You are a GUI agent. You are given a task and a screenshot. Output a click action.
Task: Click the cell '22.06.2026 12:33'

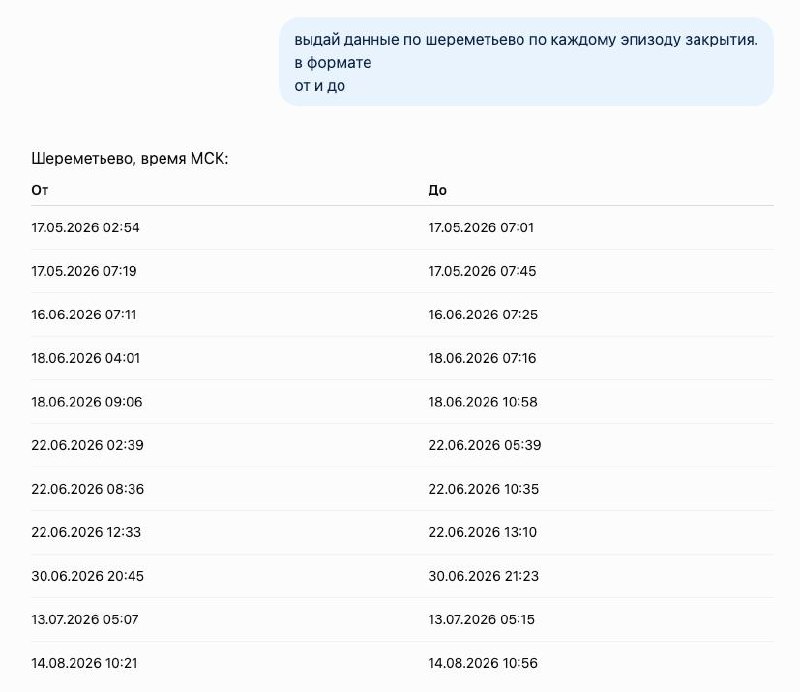click(x=86, y=532)
